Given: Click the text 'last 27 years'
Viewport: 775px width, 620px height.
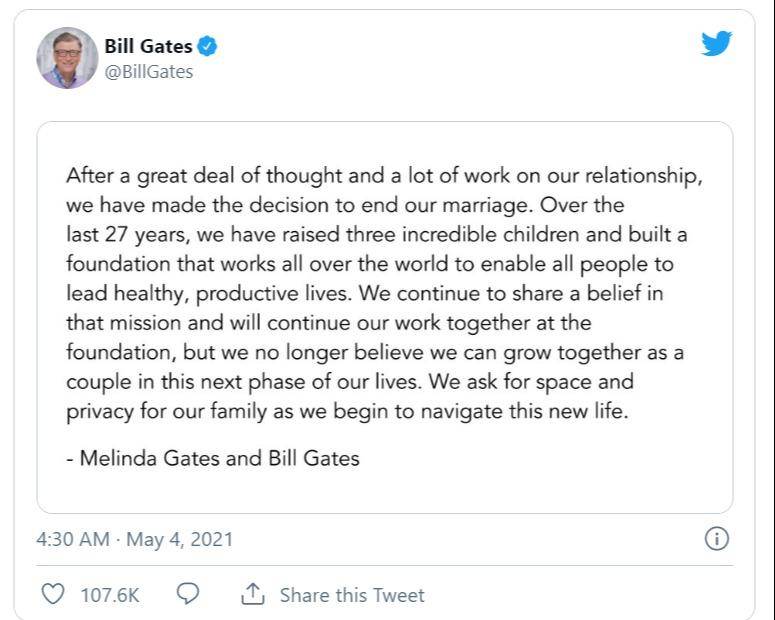Looking at the screenshot, I should point(128,235).
